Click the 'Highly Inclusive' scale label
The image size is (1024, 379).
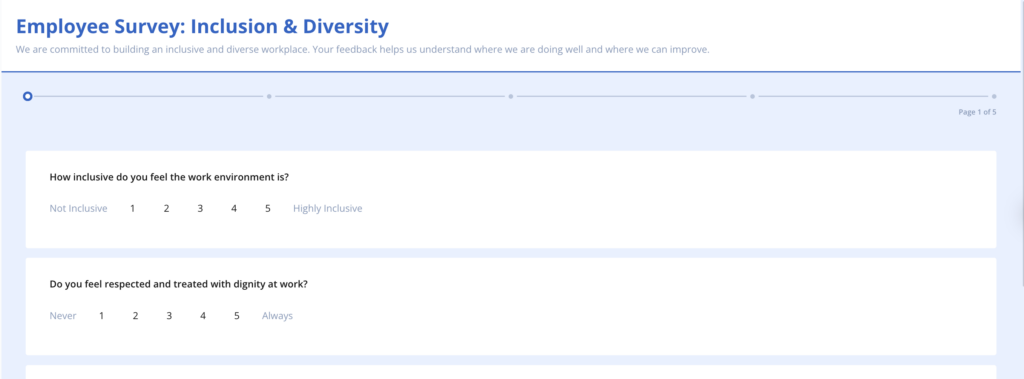[x=328, y=208]
